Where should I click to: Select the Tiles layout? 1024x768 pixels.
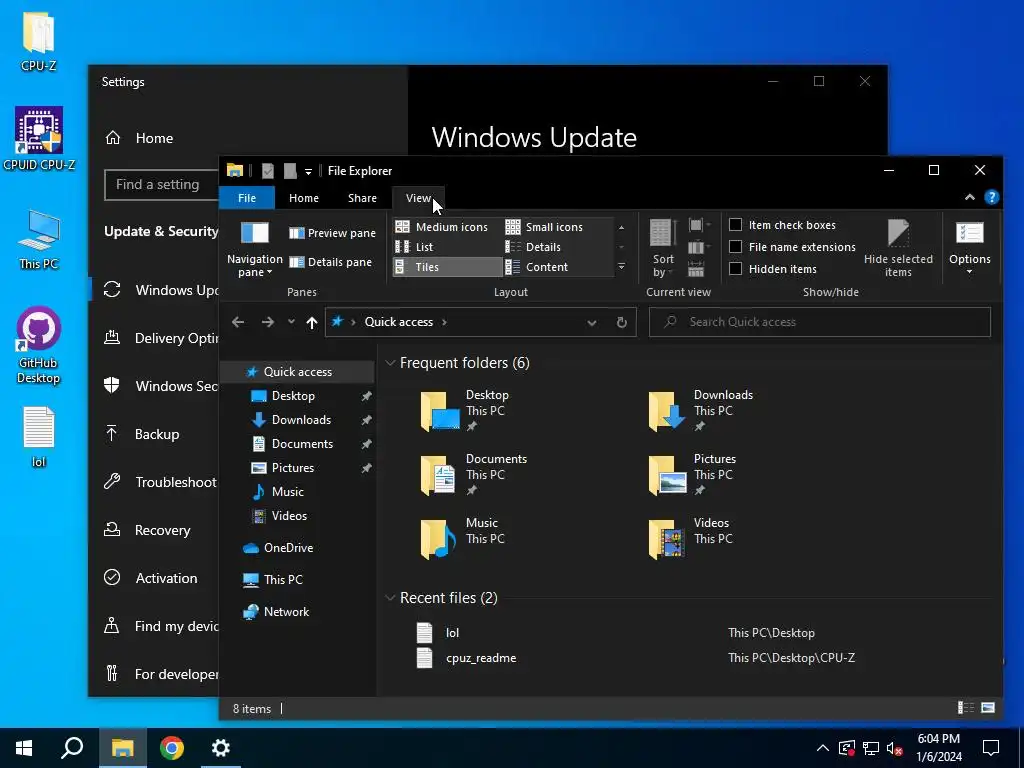pyautogui.click(x=447, y=266)
